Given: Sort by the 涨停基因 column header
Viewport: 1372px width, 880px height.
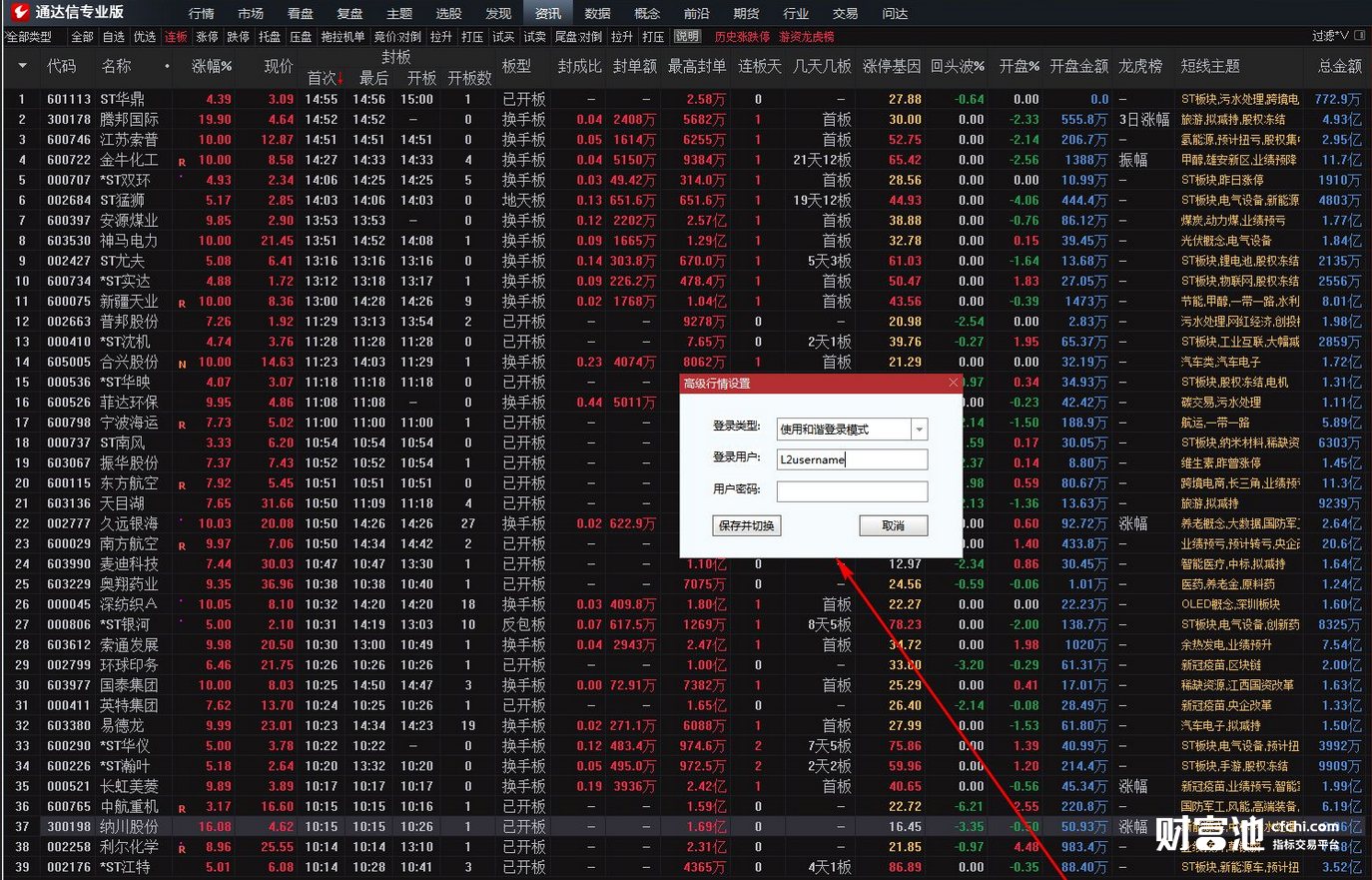Looking at the screenshot, I should (892, 66).
